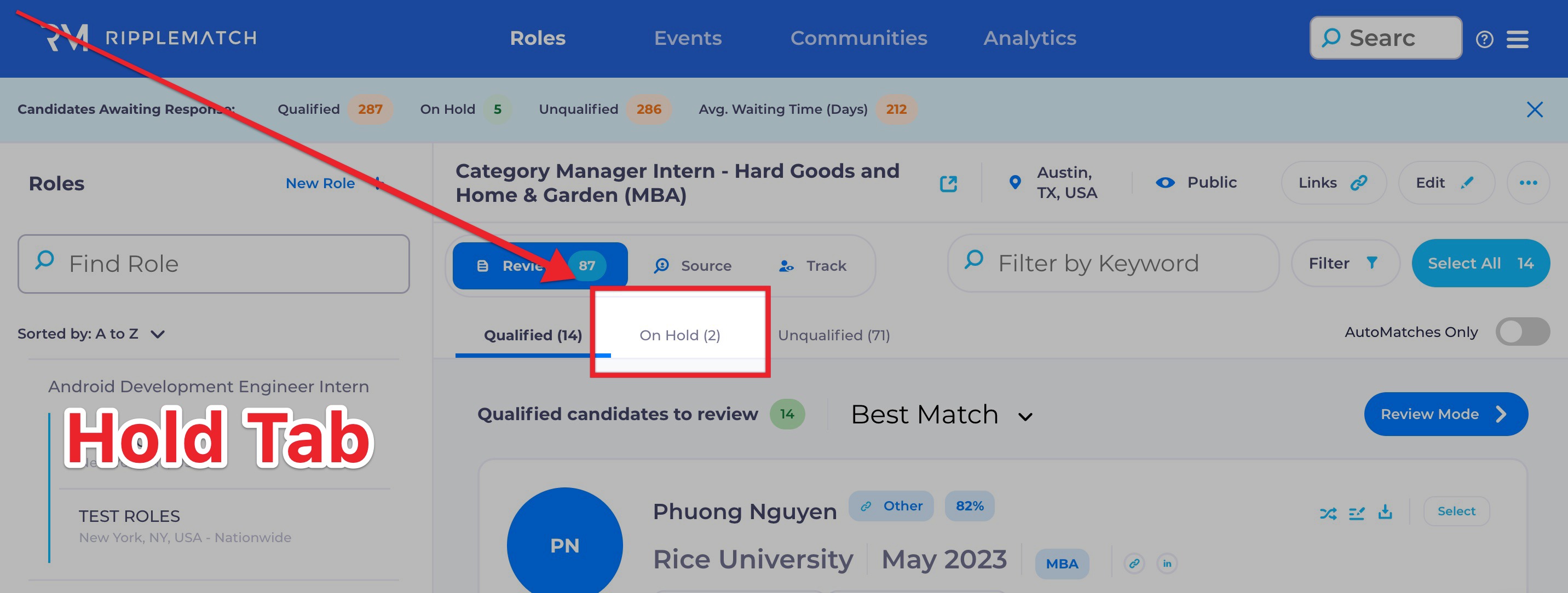Select the Phuong Nguyen candidate
Image resolution: width=1568 pixels, height=593 pixels.
point(1456,511)
